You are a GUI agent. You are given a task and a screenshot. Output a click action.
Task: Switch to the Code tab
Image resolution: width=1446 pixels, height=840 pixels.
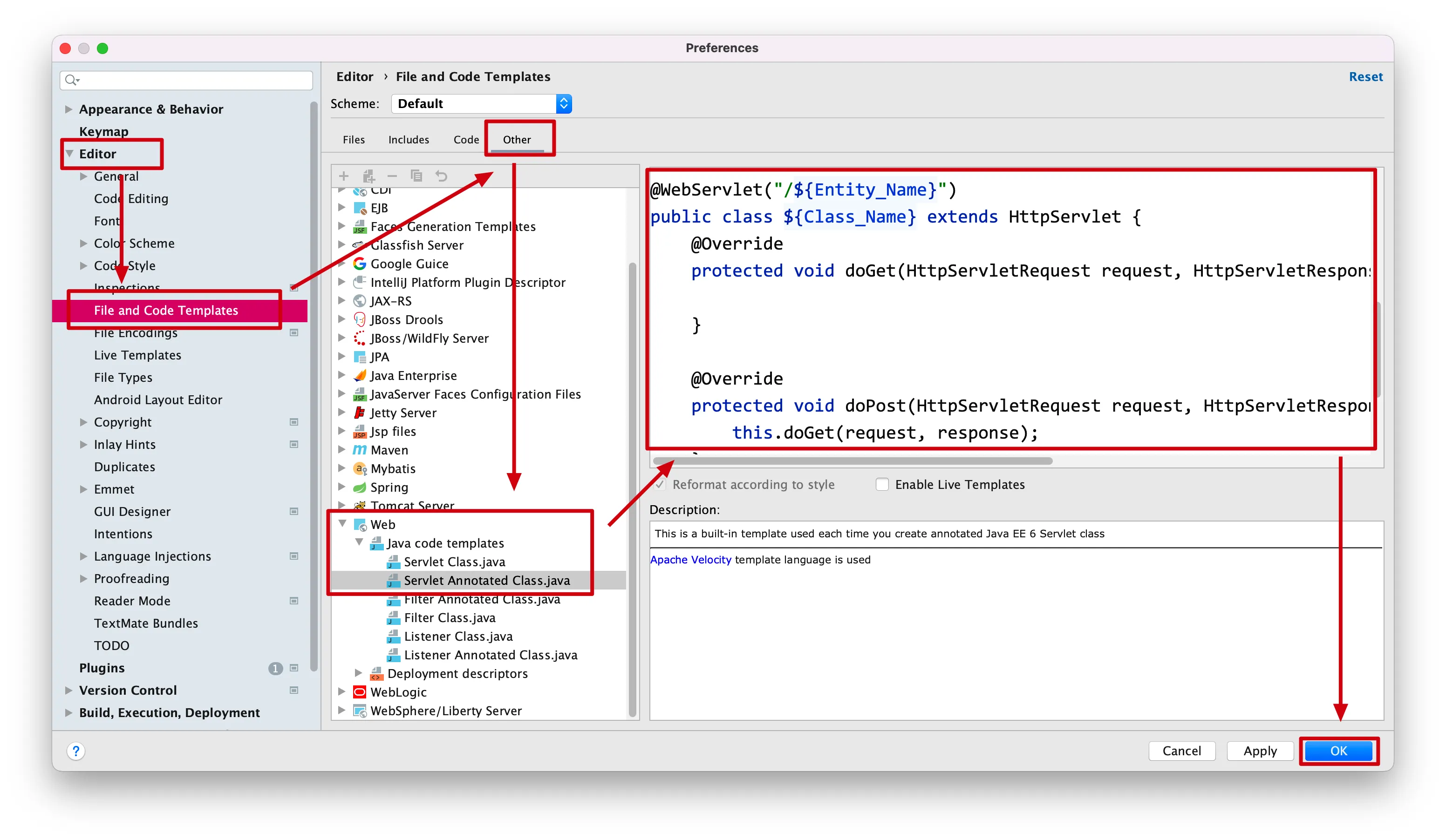tap(466, 139)
